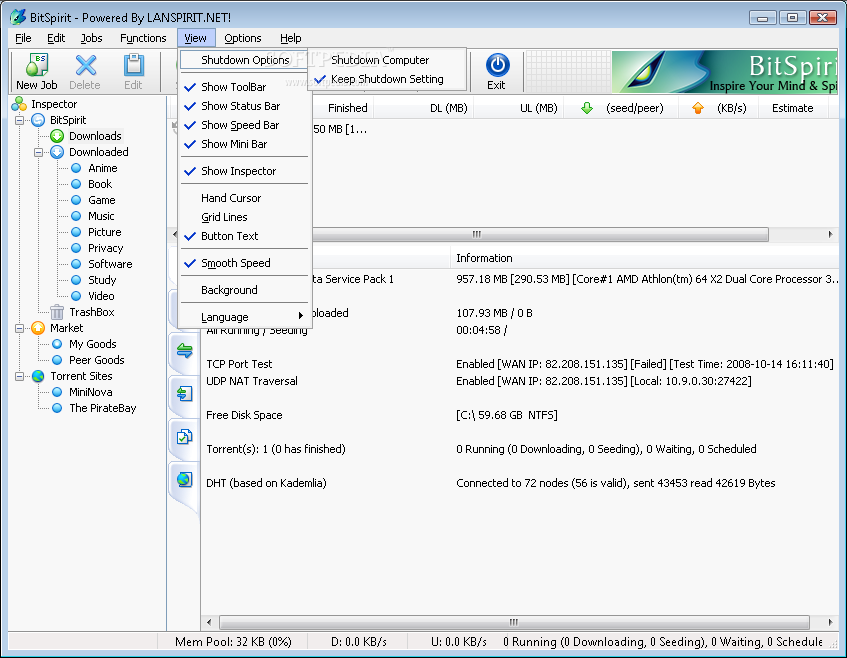Choose the Background menu entry
847x658 pixels.
(245, 290)
